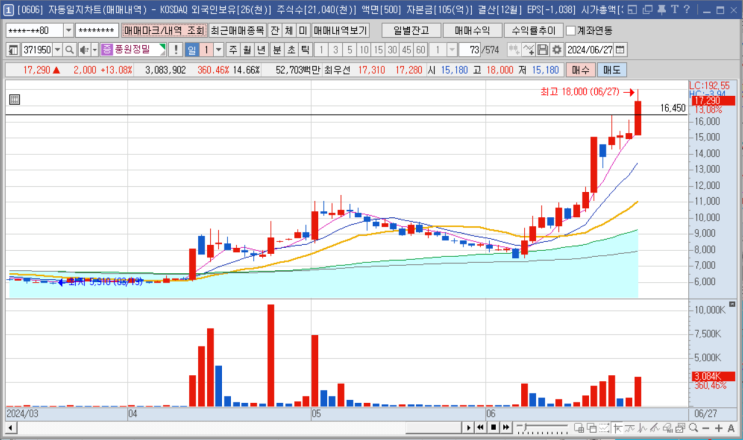Select the 분 minute period toggle
This screenshot has width=743, height=440.
click(277, 50)
